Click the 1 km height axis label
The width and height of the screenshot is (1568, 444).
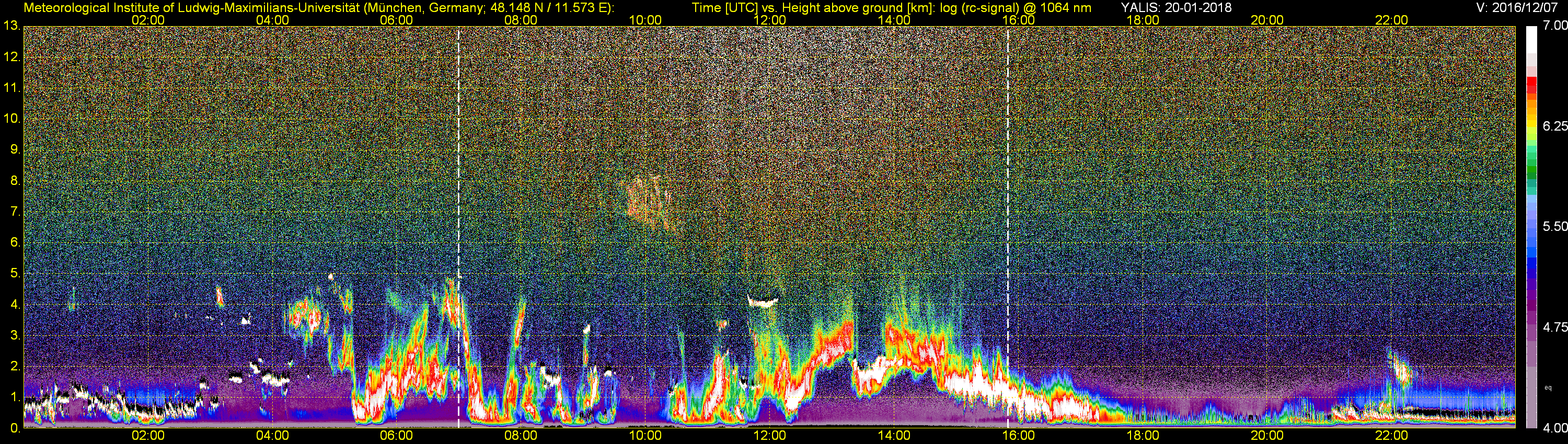(x=15, y=397)
